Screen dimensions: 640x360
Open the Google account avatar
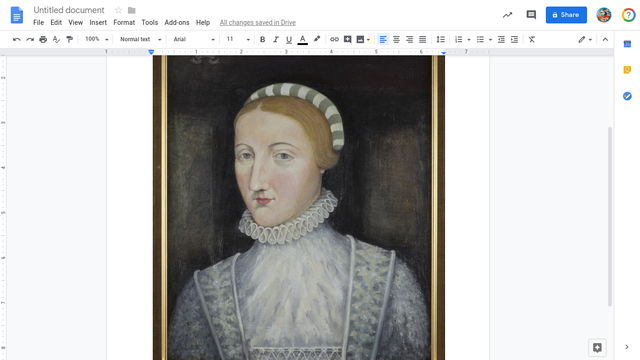click(x=604, y=15)
